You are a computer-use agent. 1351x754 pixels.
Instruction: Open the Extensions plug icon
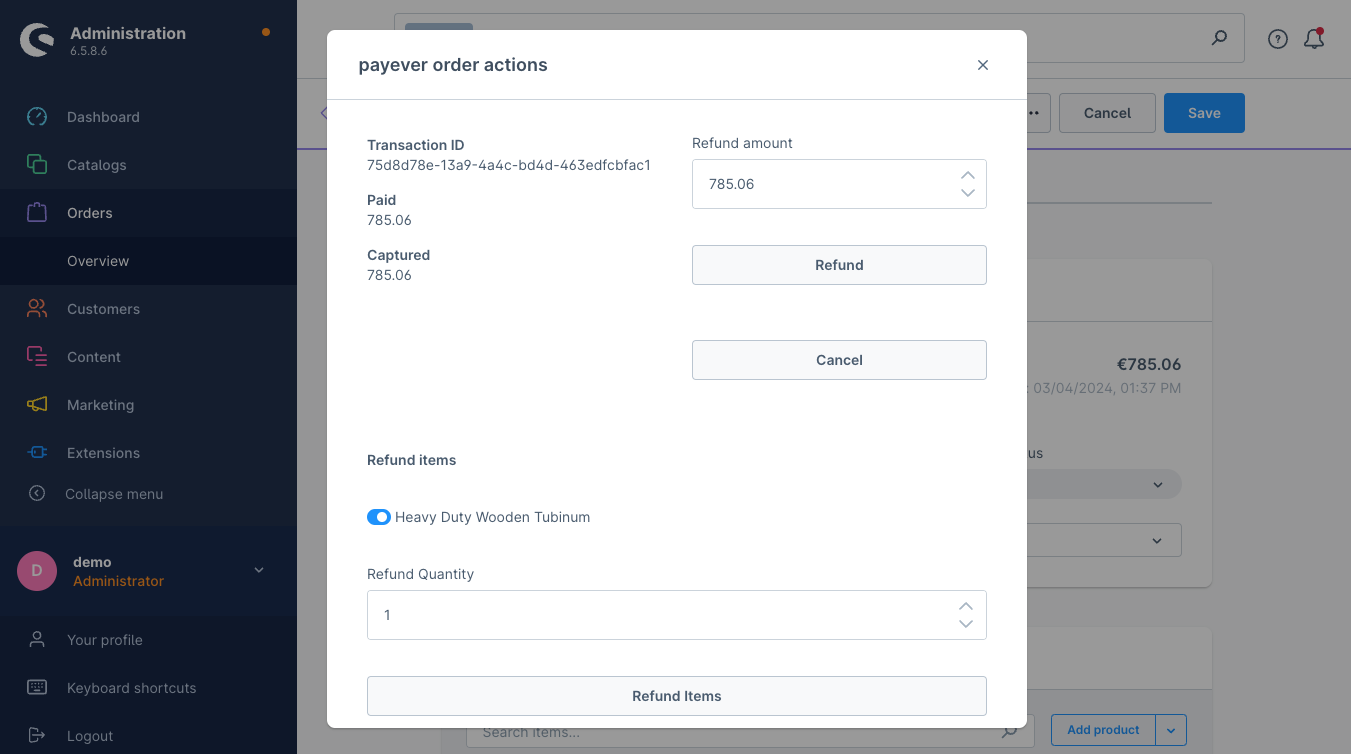[37, 453]
